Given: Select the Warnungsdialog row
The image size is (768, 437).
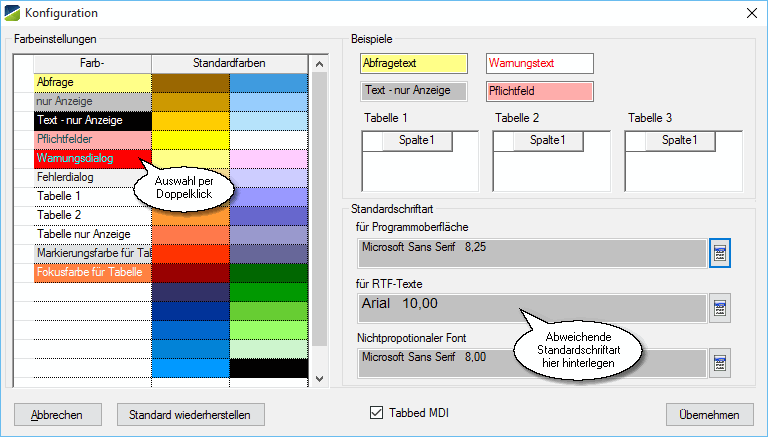Looking at the screenshot, I should [92, 158].
